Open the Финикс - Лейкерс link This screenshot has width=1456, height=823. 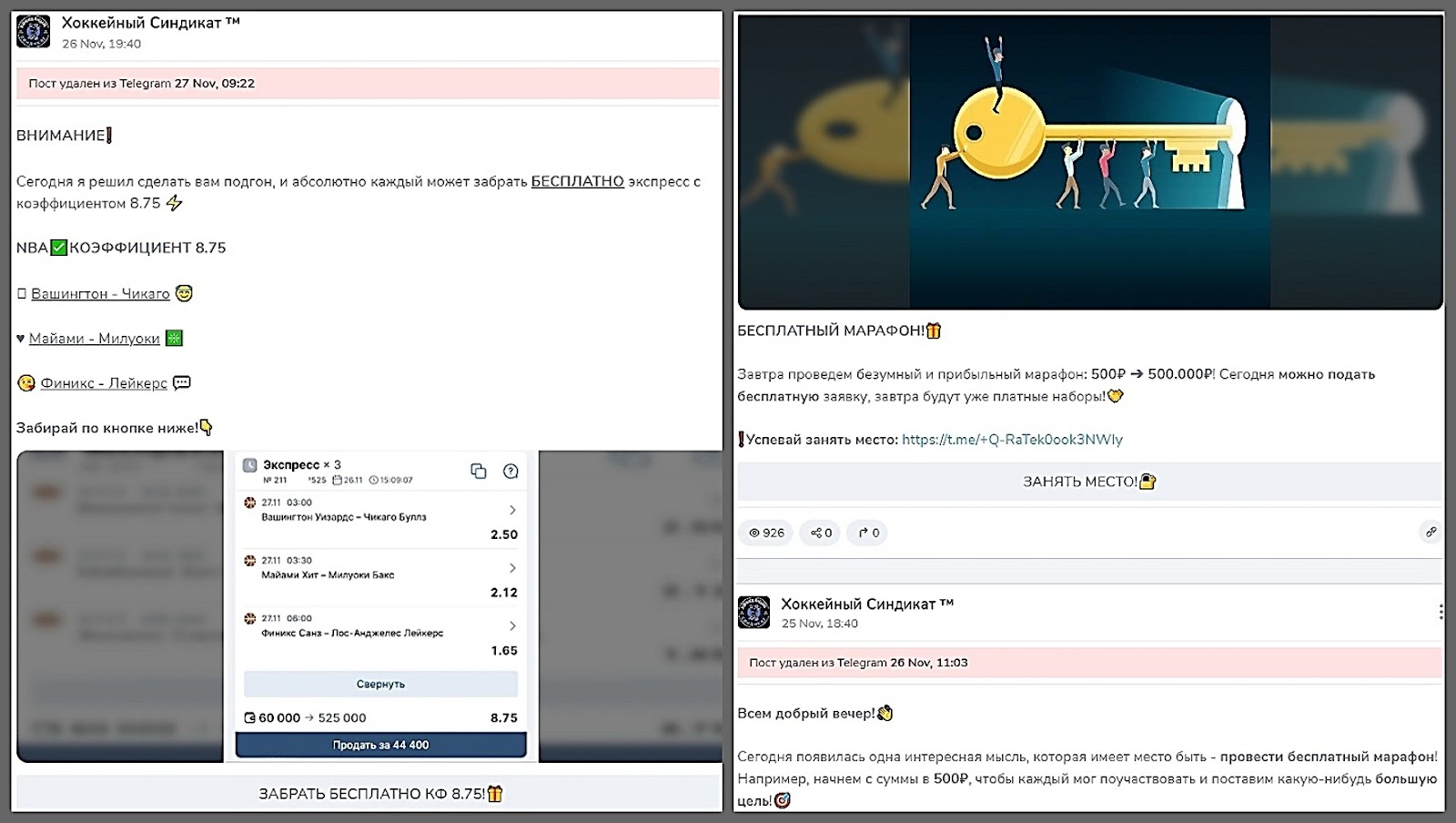click(104, 383)
